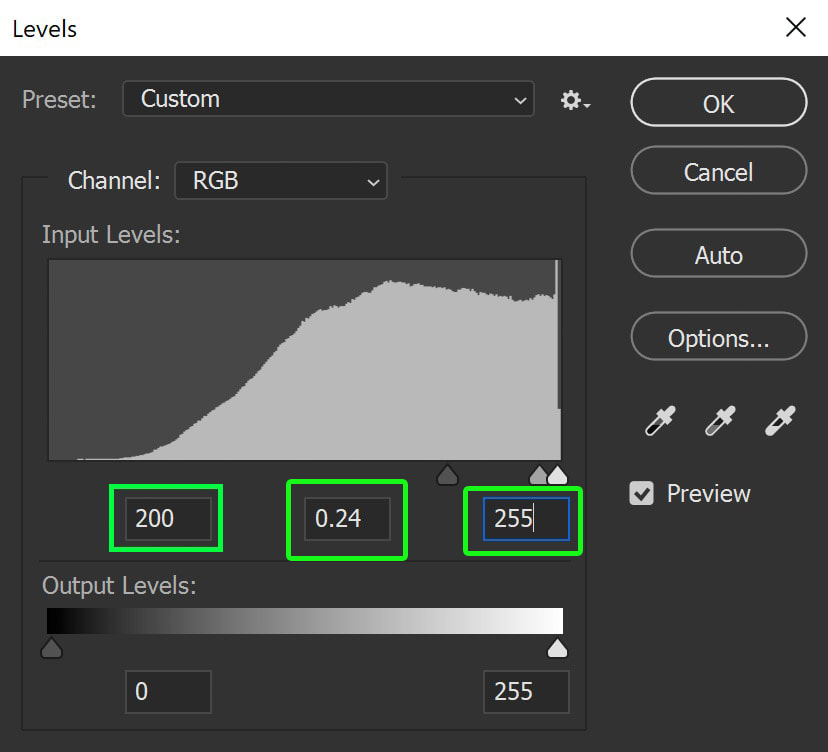This screenshot has height=752, width=828.
Task: Select the gray point eyedropper
Action: point(720,421)
